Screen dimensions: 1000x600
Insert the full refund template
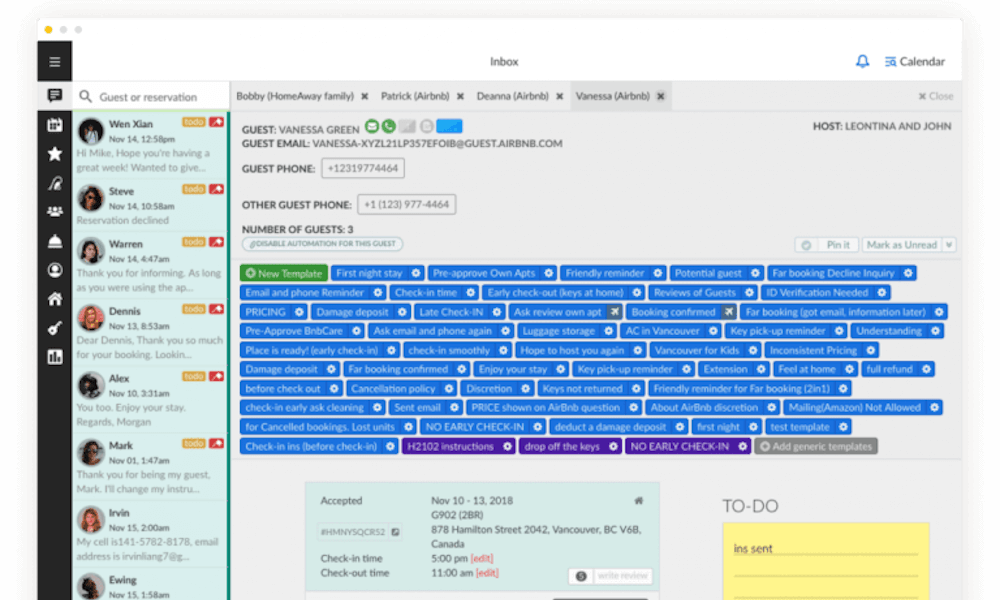(x=889, y=369)
